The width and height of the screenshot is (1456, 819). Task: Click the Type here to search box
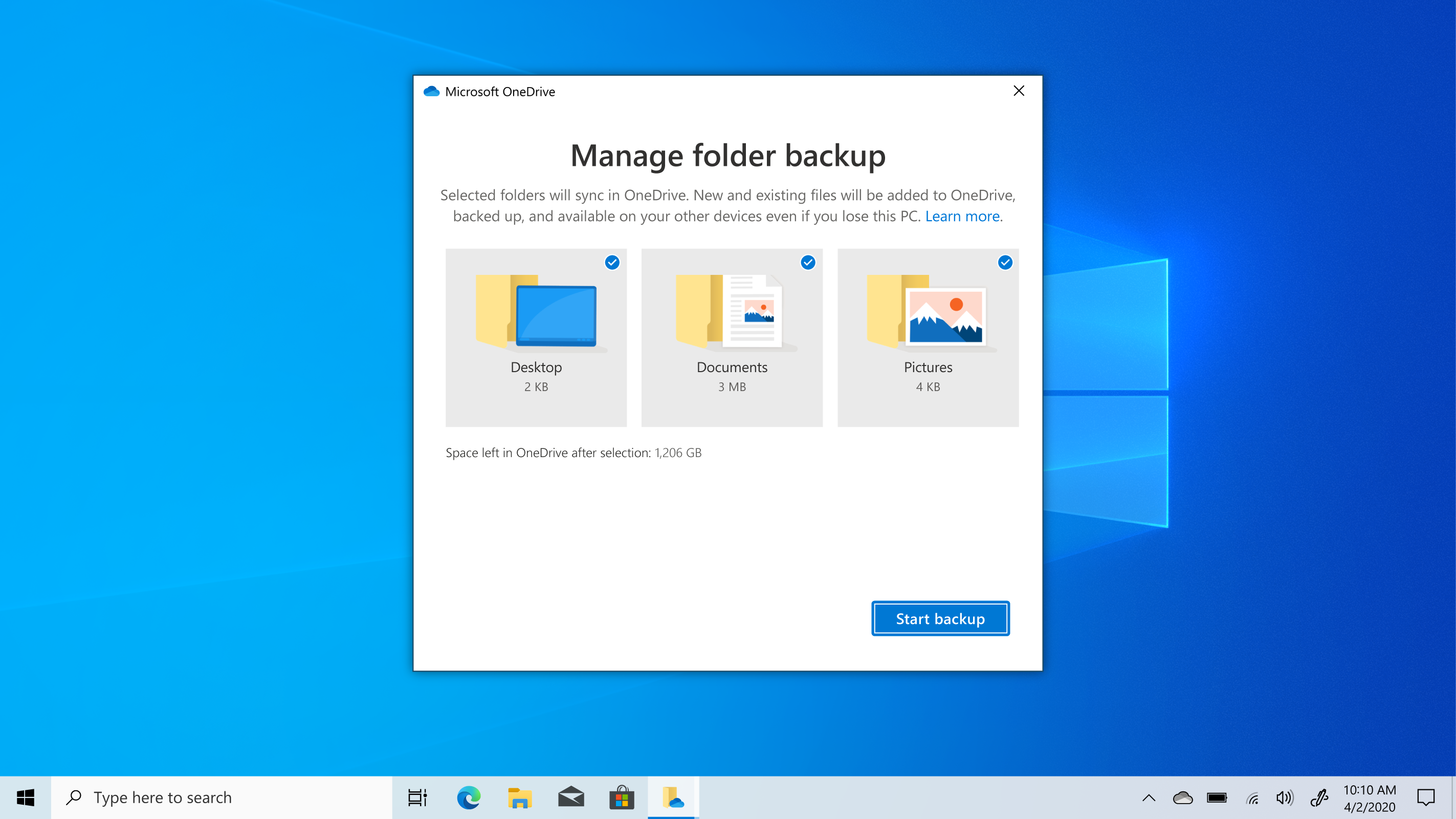click(x=220, y=798)
